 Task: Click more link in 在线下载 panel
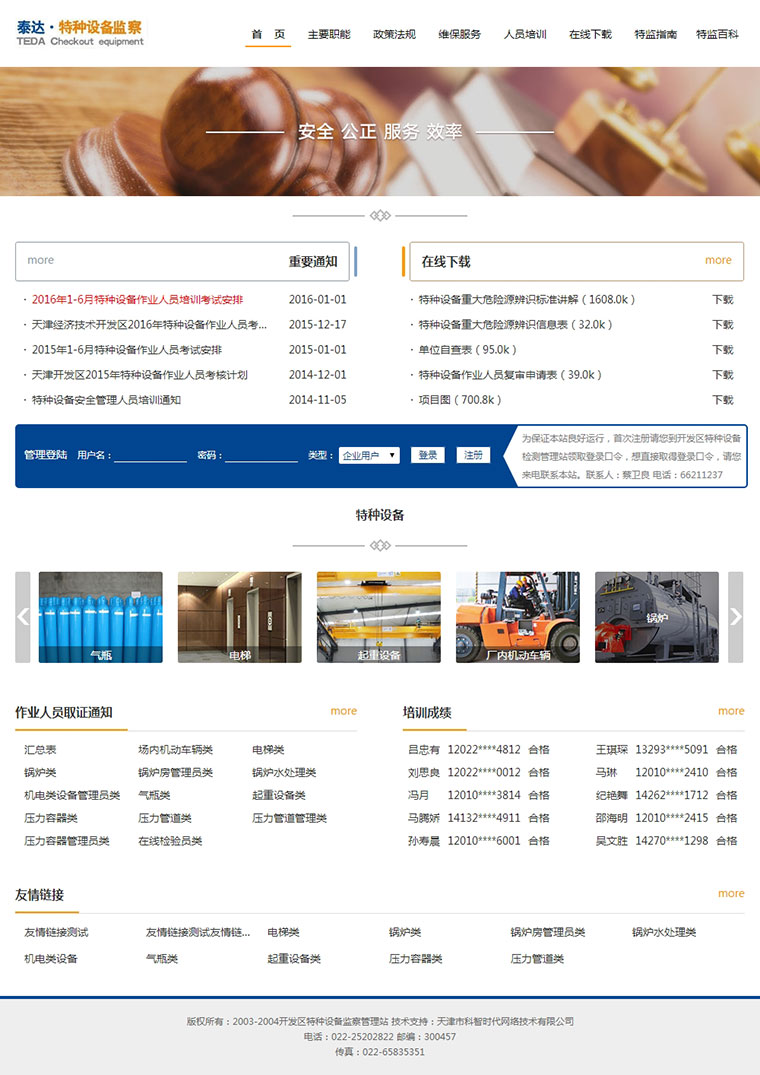718,261
